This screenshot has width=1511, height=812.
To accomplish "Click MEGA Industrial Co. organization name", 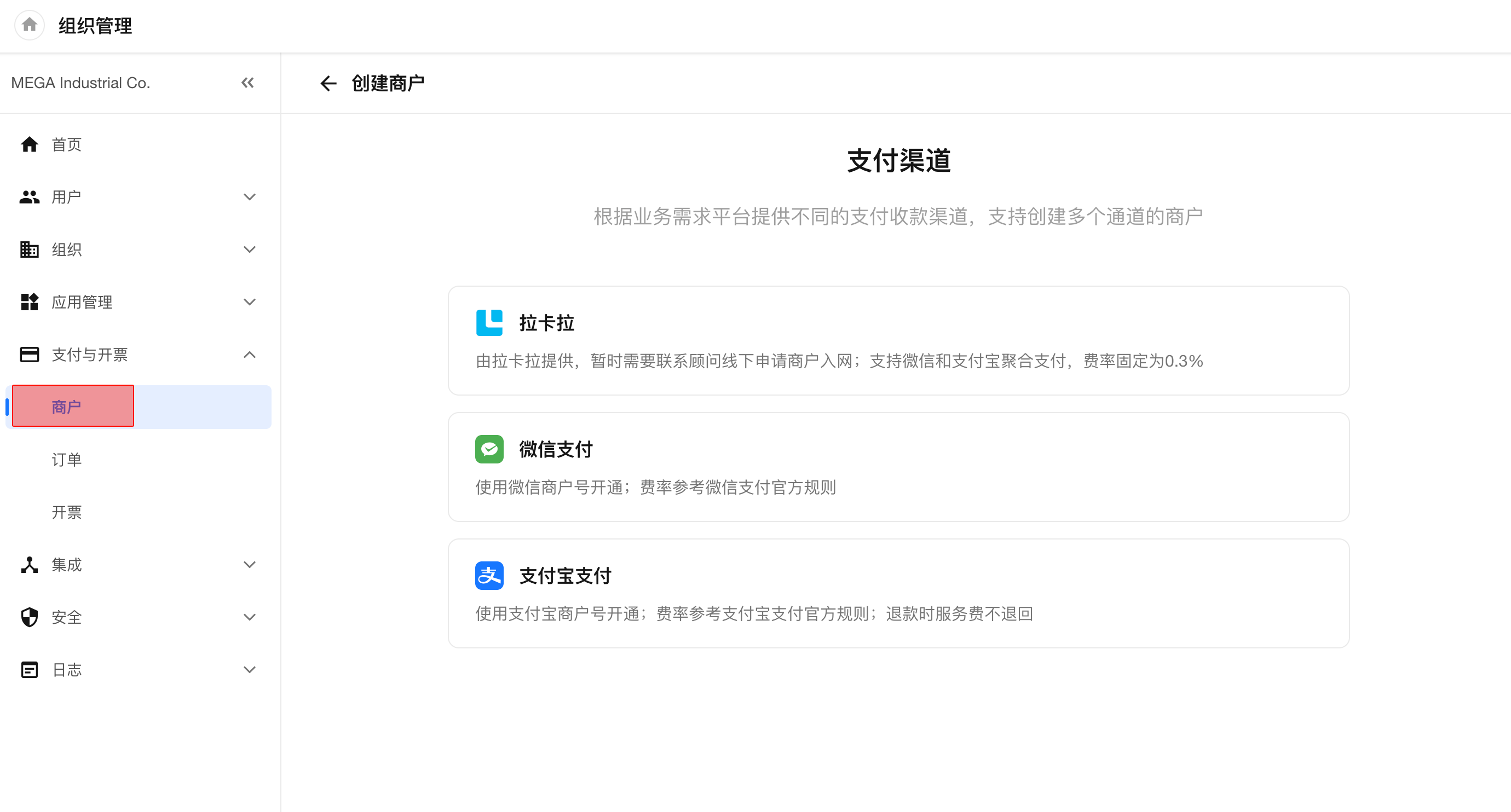I will pos(80,83).
